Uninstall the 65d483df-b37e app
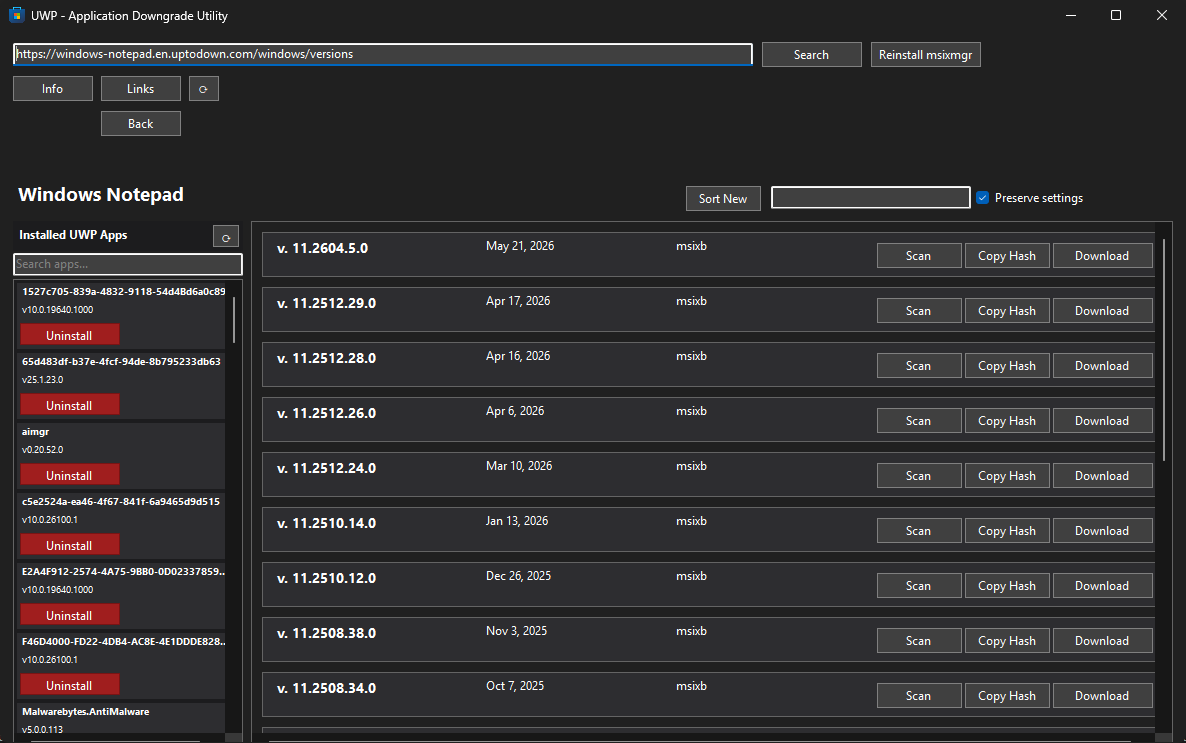This screenshot has height=743, width=1186. (x=70, y=406)
